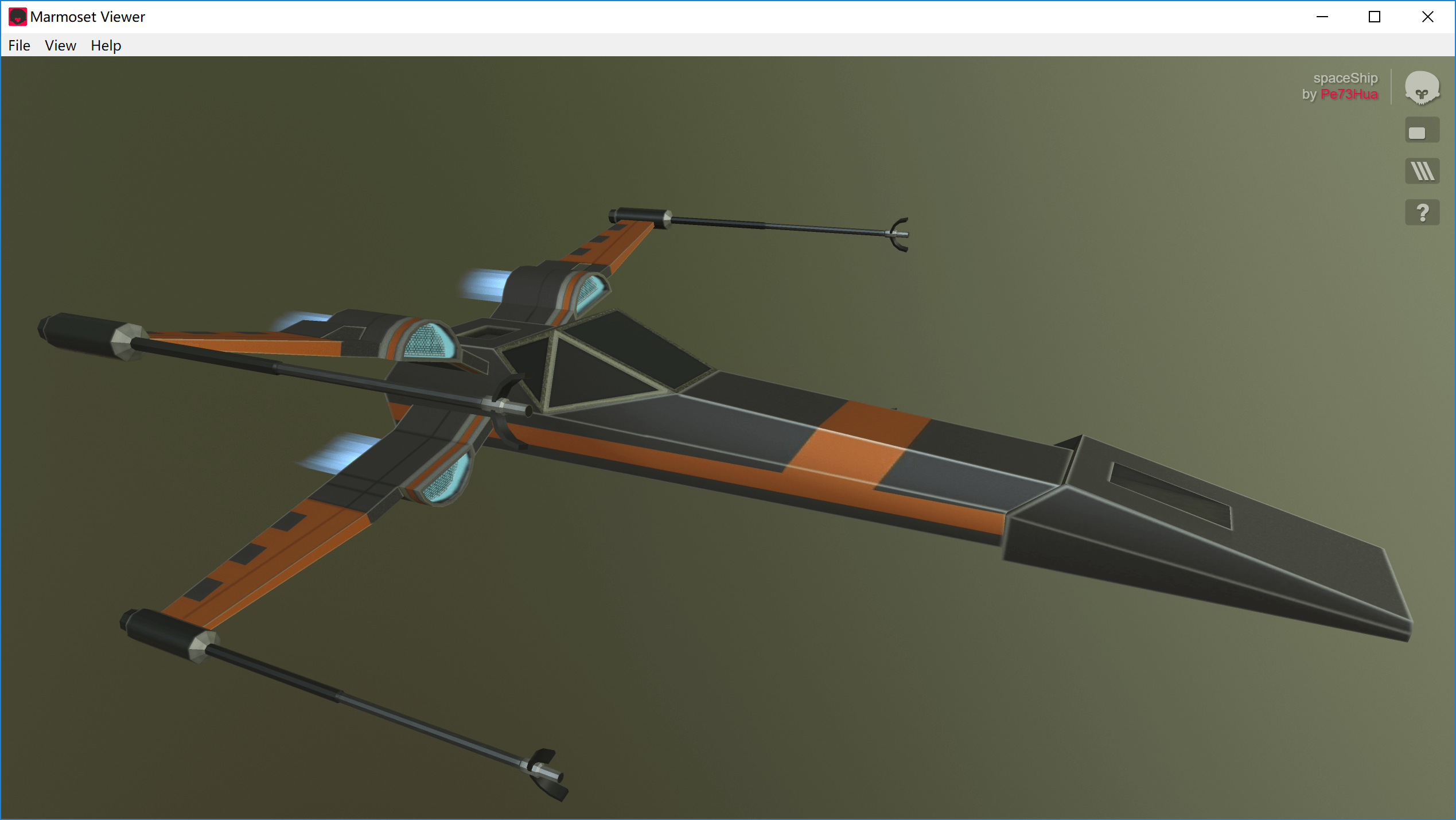Click the Marmoset Viewer app icon in title bar
The height and width of the screenshot is (820, 1456).
(17, 17)
